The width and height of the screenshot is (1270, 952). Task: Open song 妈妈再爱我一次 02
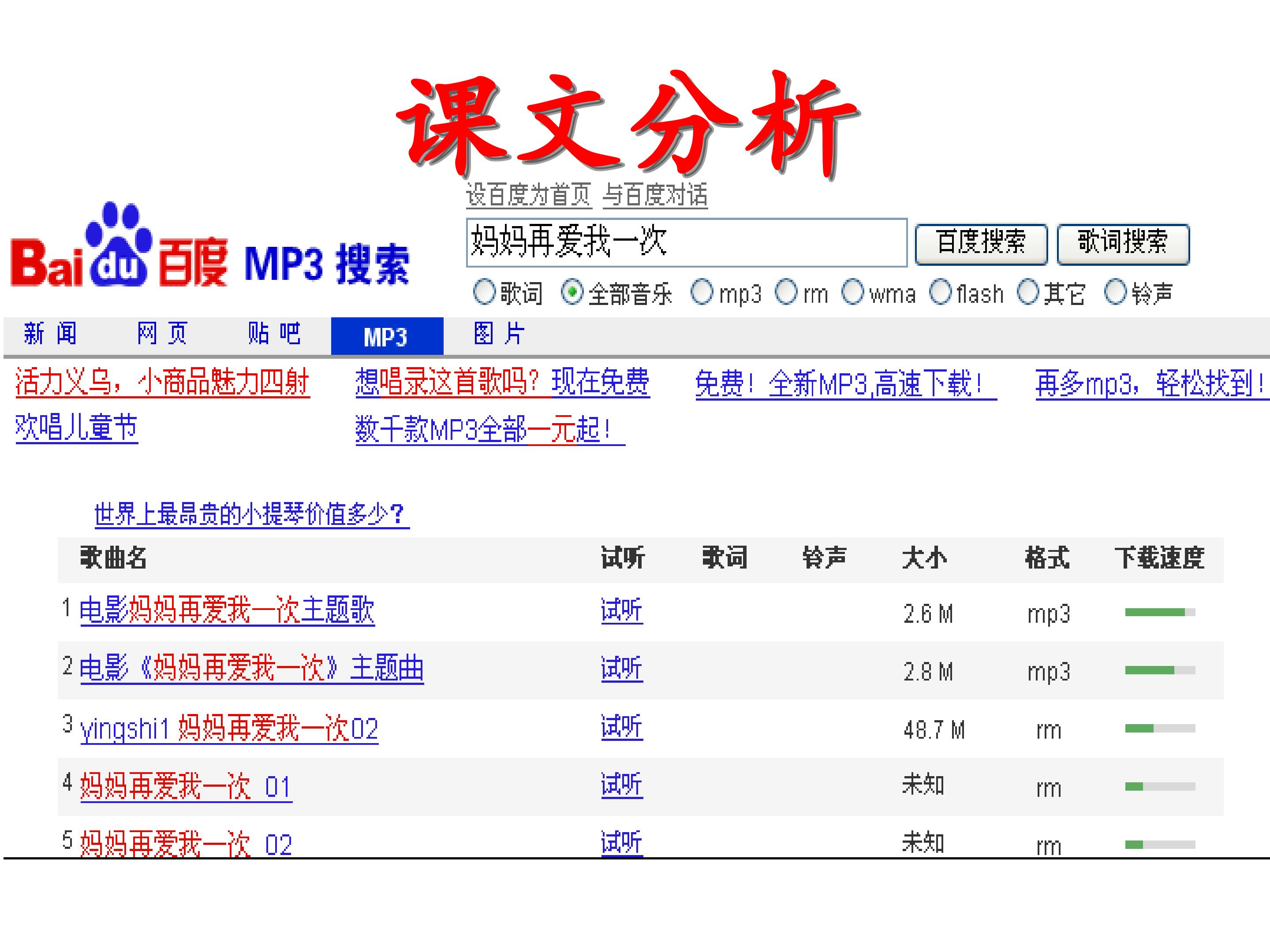(186, 844)
